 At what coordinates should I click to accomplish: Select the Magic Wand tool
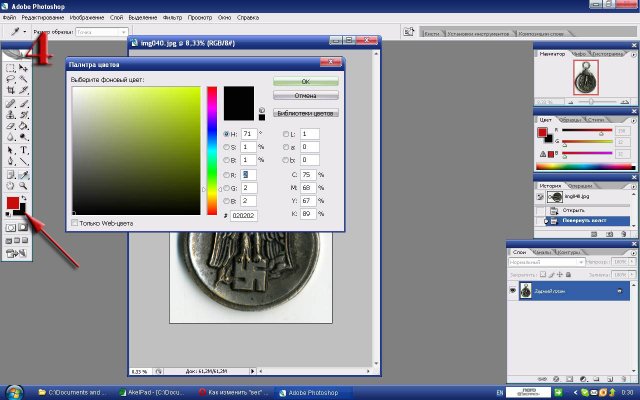point(23,79)
